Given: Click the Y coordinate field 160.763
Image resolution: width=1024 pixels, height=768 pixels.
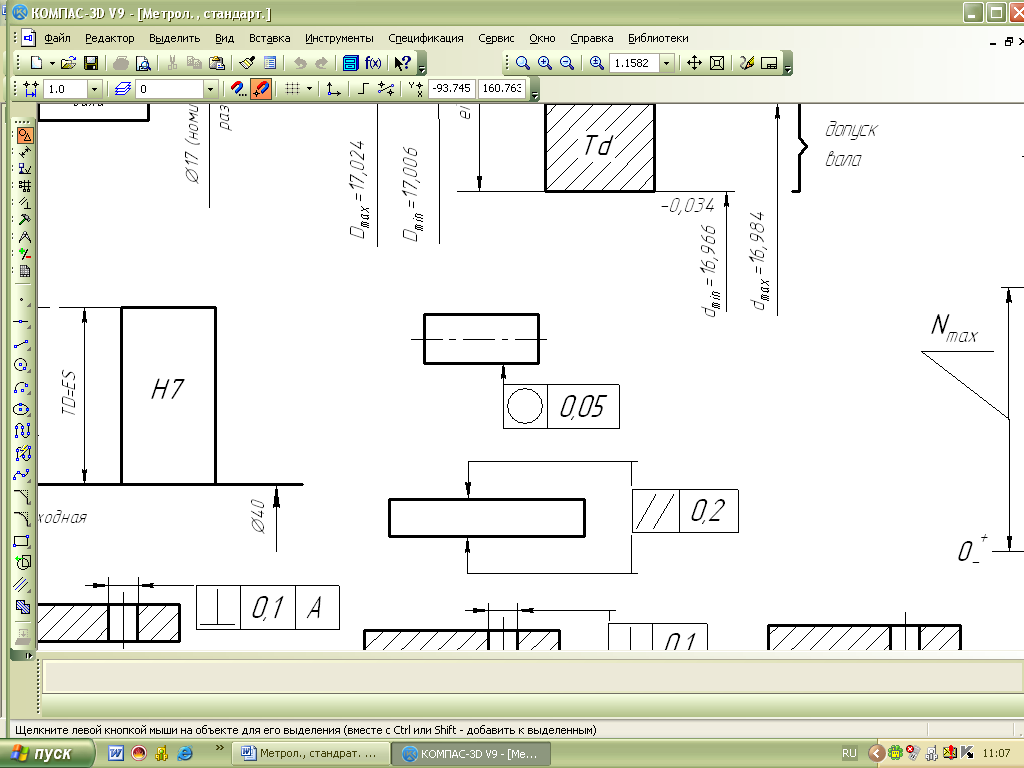Looking at the screenshot, I should pos(502,88).
